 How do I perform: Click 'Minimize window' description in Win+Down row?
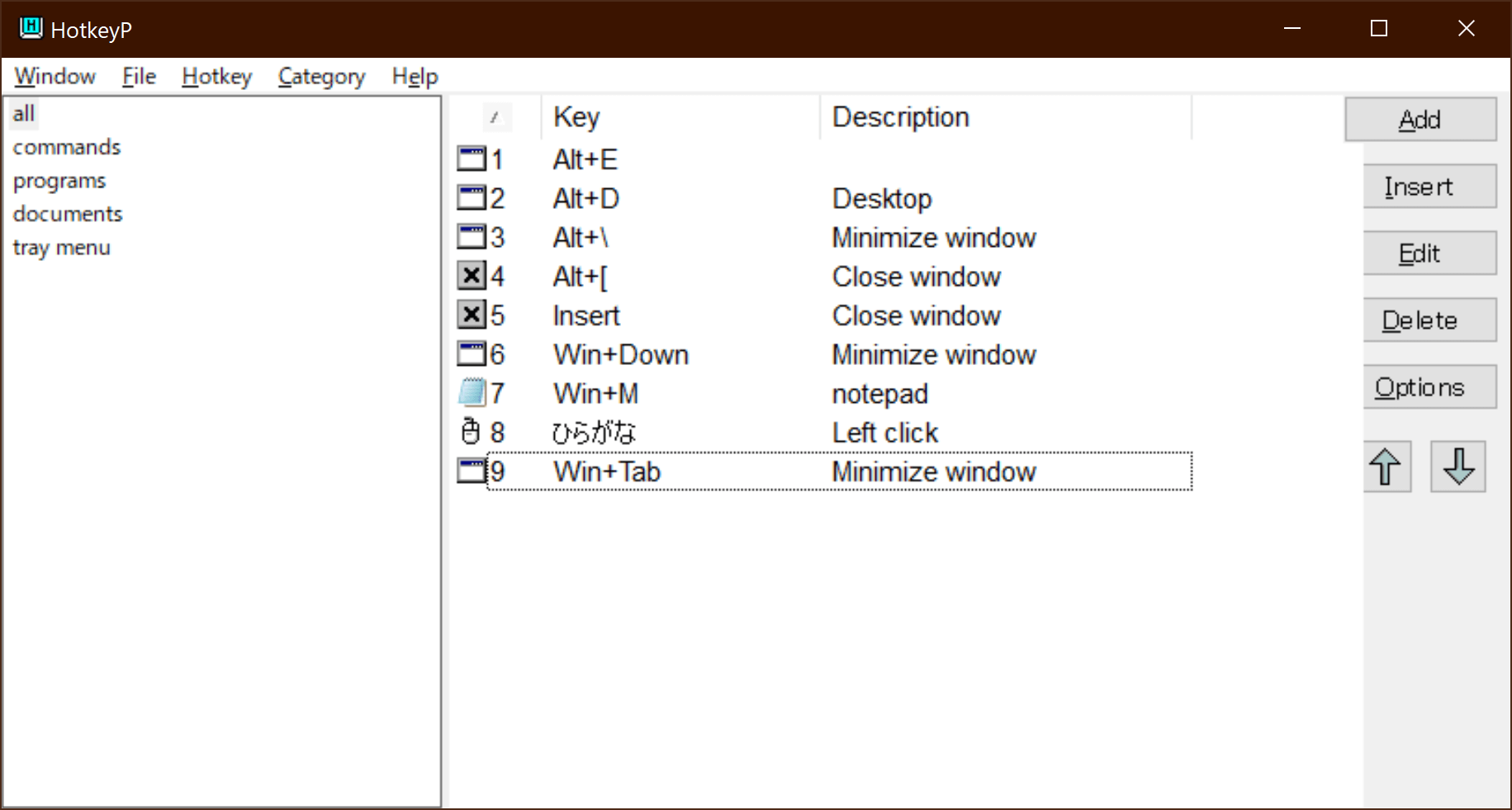click(934, 354)
